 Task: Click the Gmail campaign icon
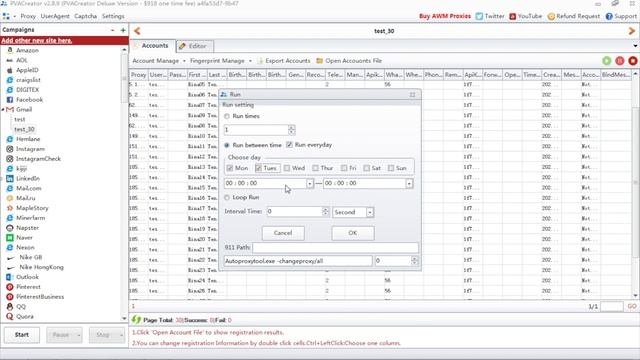tap(10, 109)
